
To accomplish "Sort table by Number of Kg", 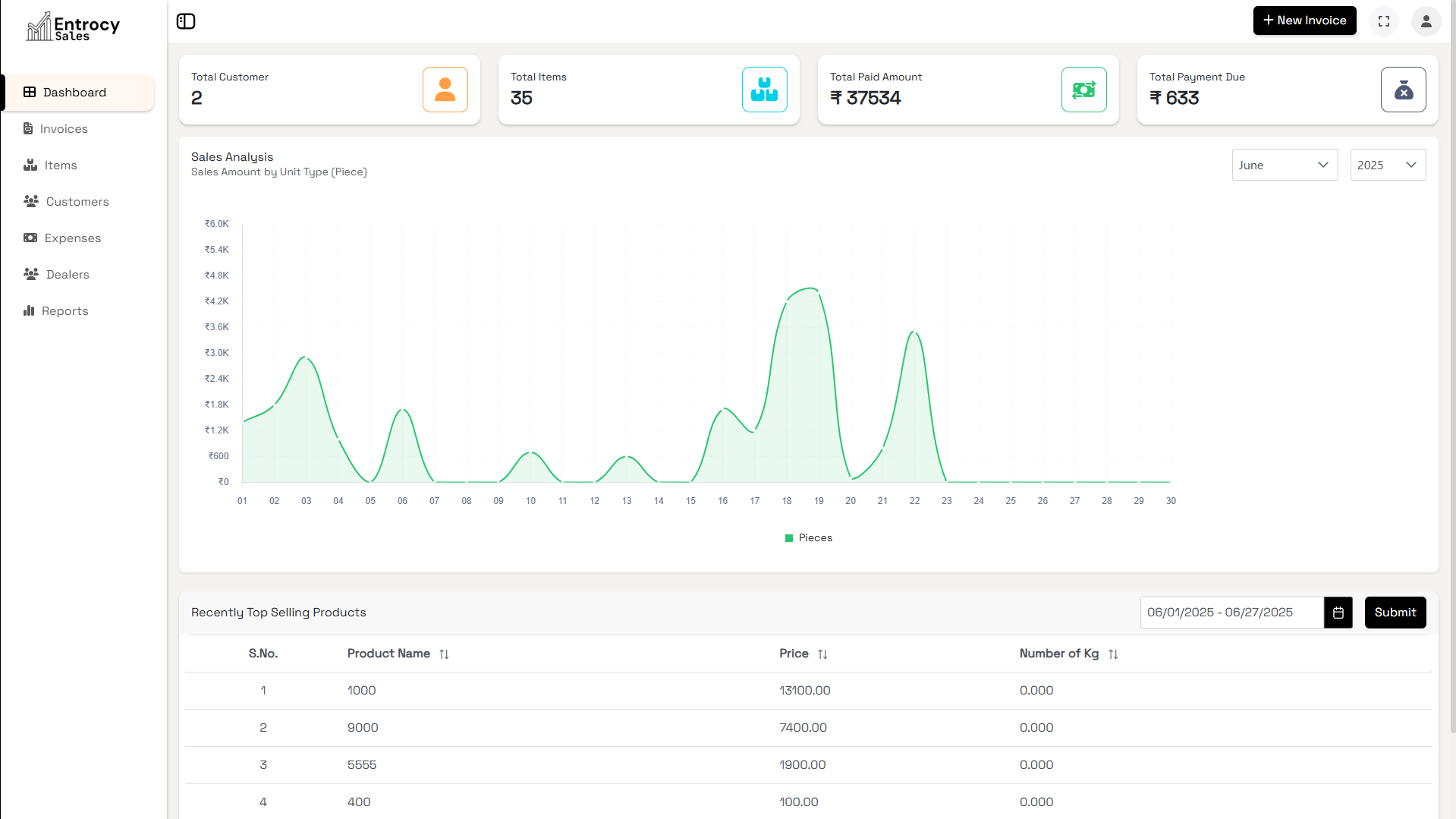I will click(1113, 654).
